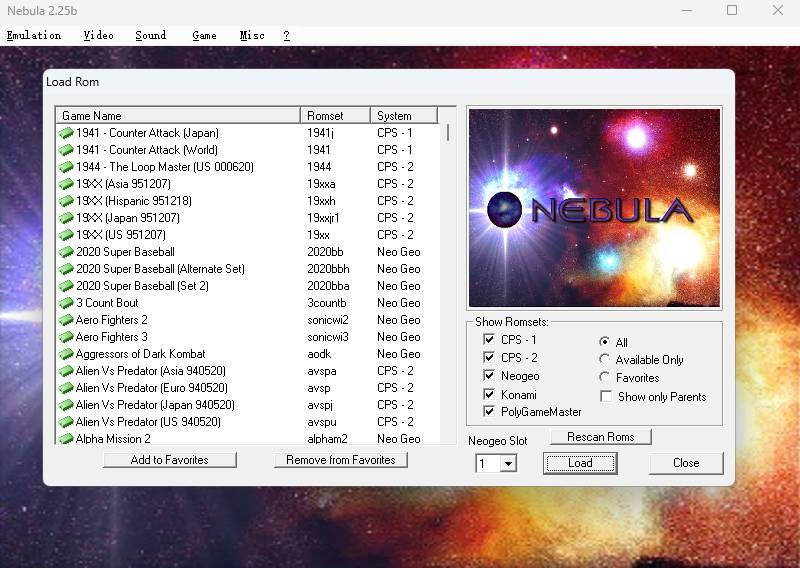Screen dimensions: 800x568
Task: Click the Add to Favorites button
Action: 170,460
